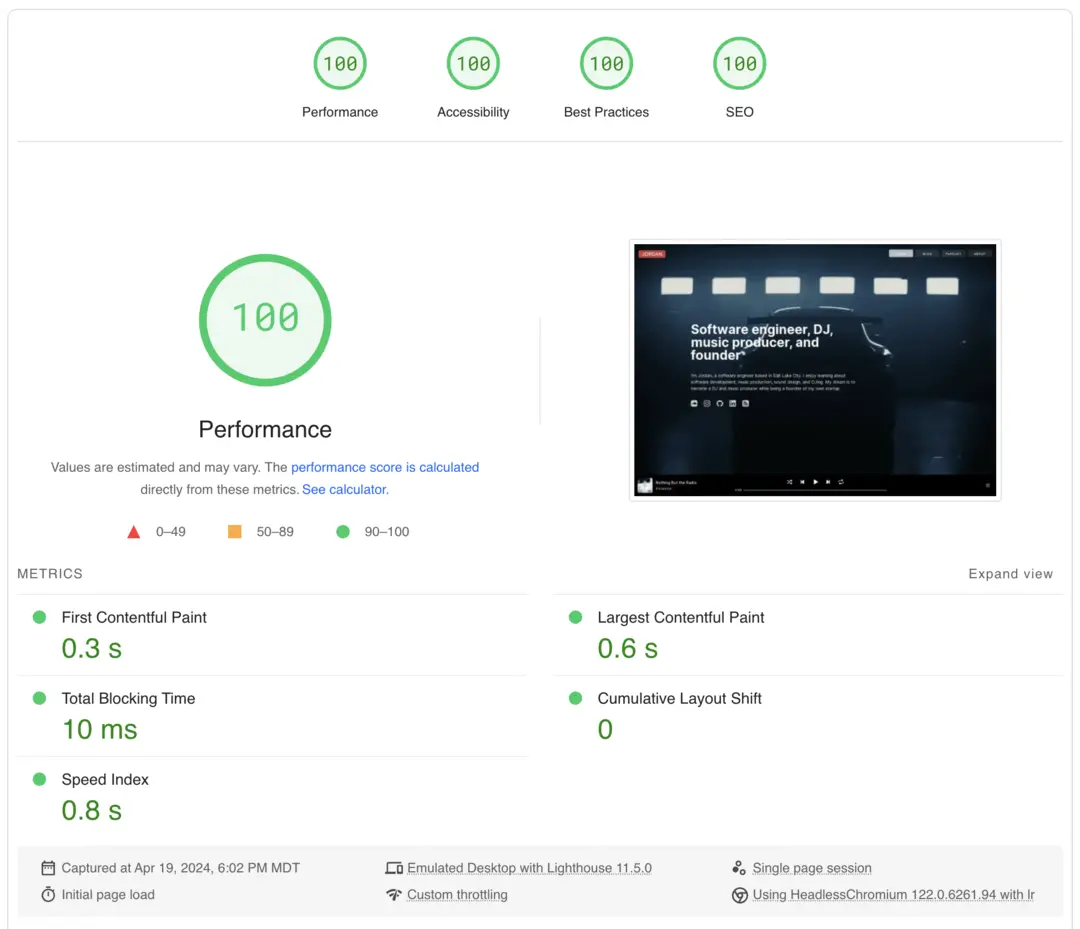Click the 'Single page session' text
The width and height of the screenshot is (1080, 929).
pos(811,868)
